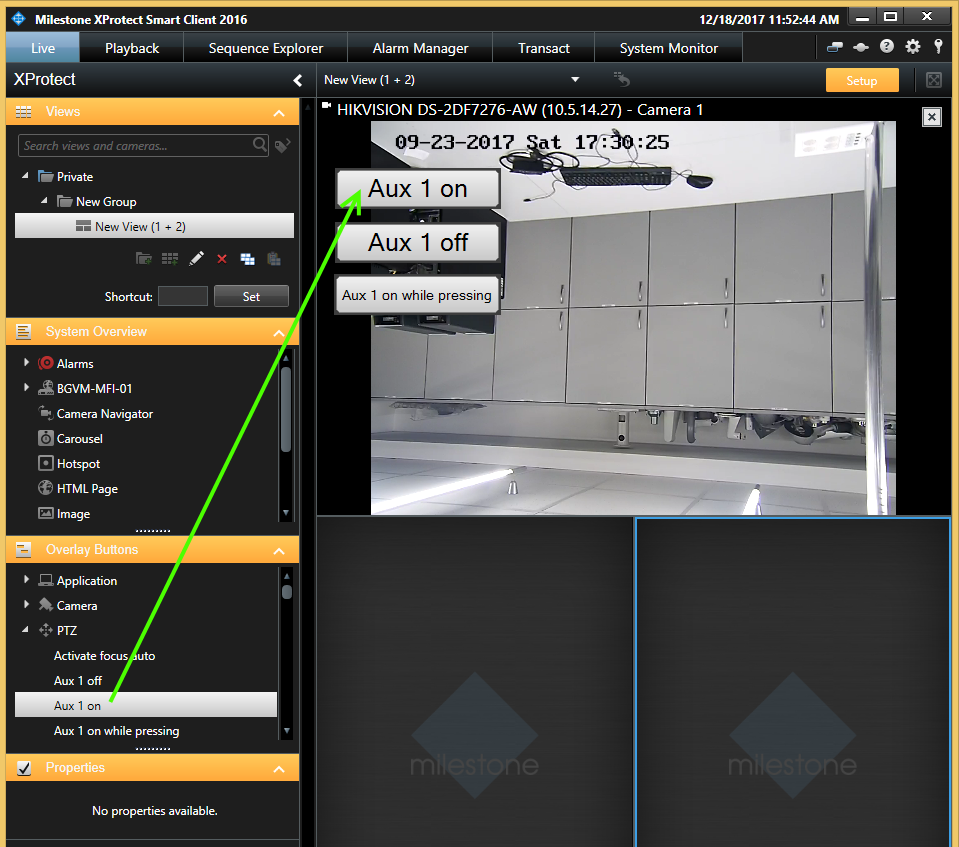
Task: Select Image in System Overview
Action: click(73, 514)
